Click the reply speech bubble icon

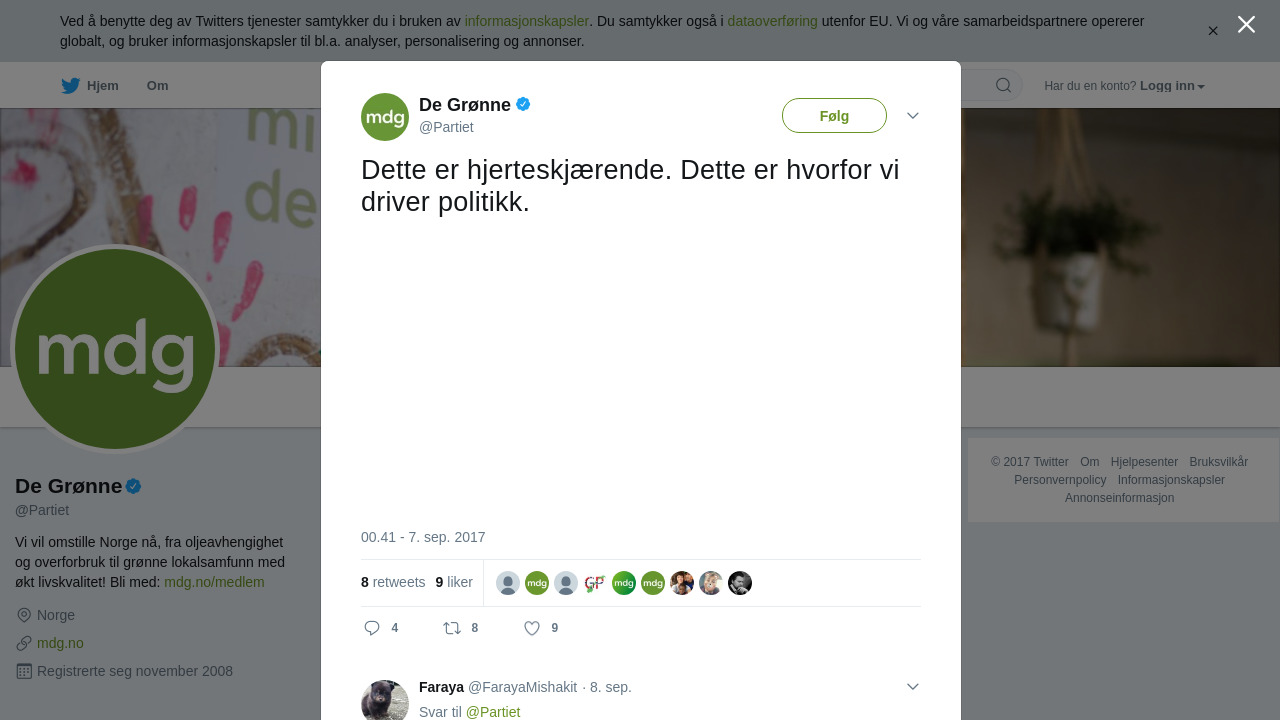[x=372, y=628]
